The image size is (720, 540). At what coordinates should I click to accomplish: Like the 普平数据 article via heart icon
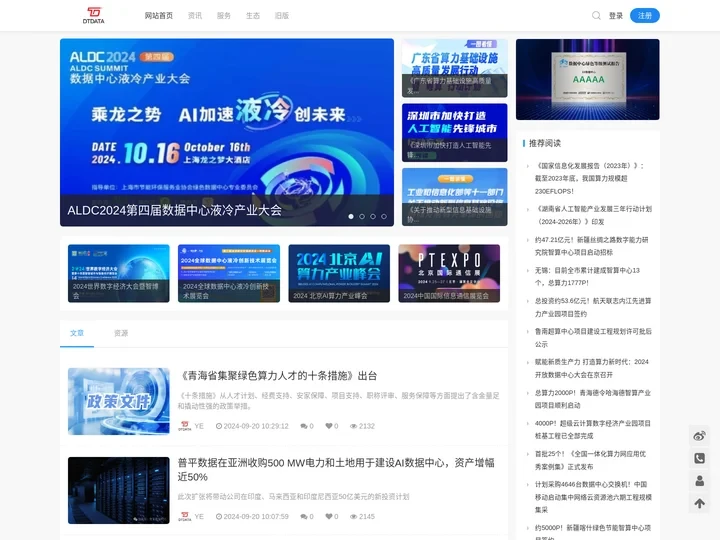[x=329, y=517]
